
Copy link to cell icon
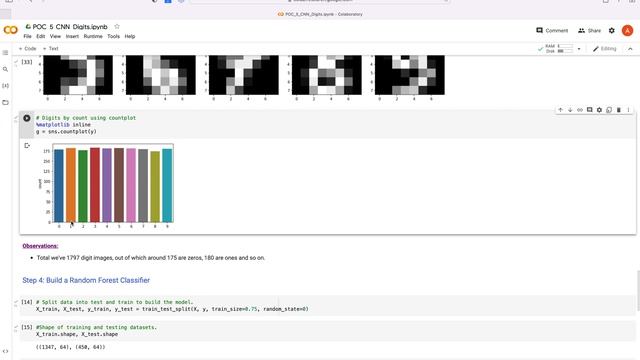coord(580,110)
